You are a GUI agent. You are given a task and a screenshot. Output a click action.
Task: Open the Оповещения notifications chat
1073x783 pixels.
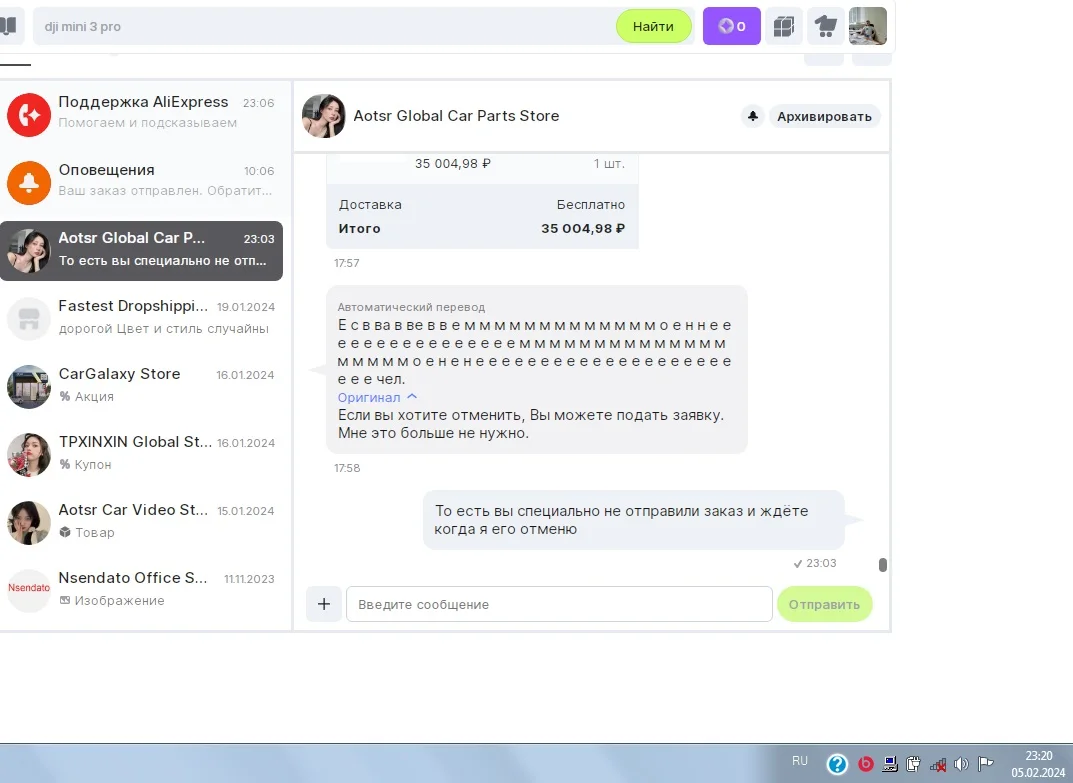point(142,182)
